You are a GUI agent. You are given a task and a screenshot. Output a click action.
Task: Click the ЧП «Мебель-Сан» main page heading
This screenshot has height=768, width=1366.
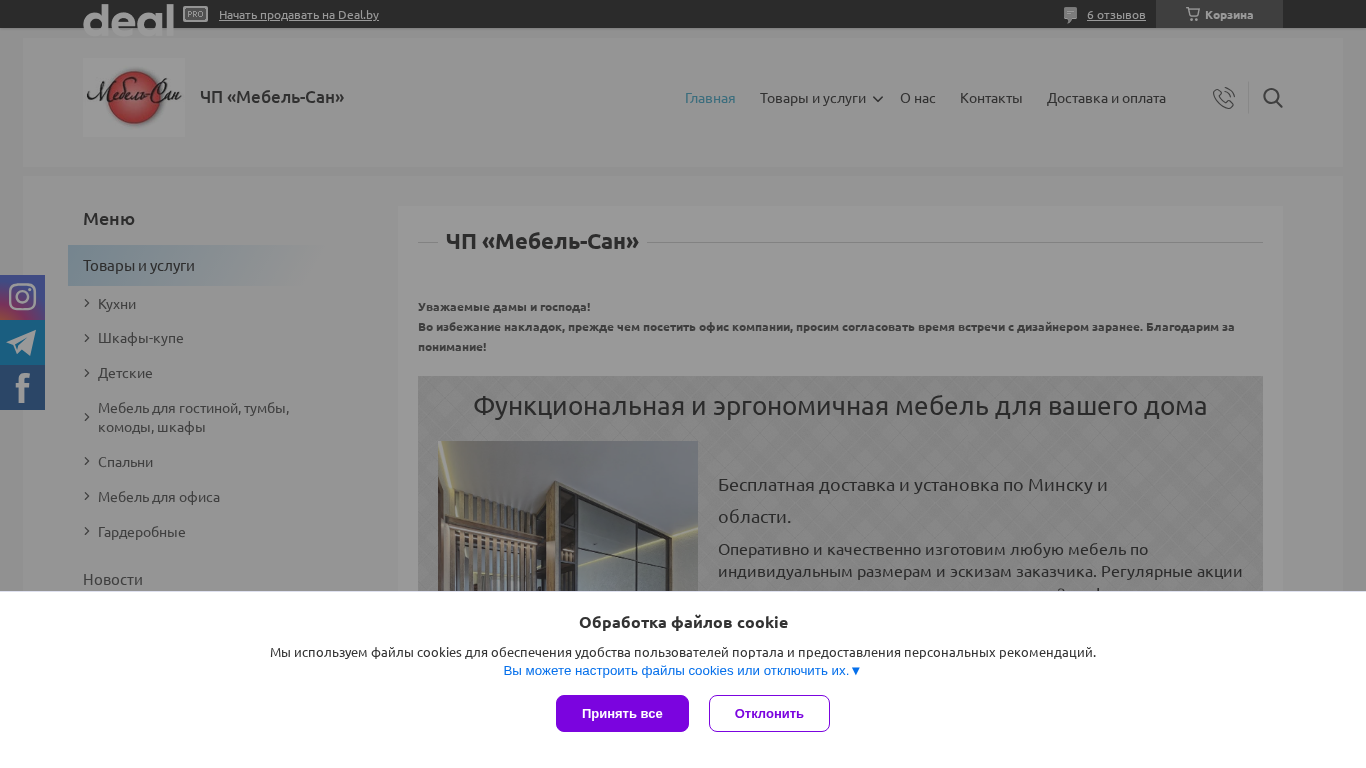(x=542, y=242)
